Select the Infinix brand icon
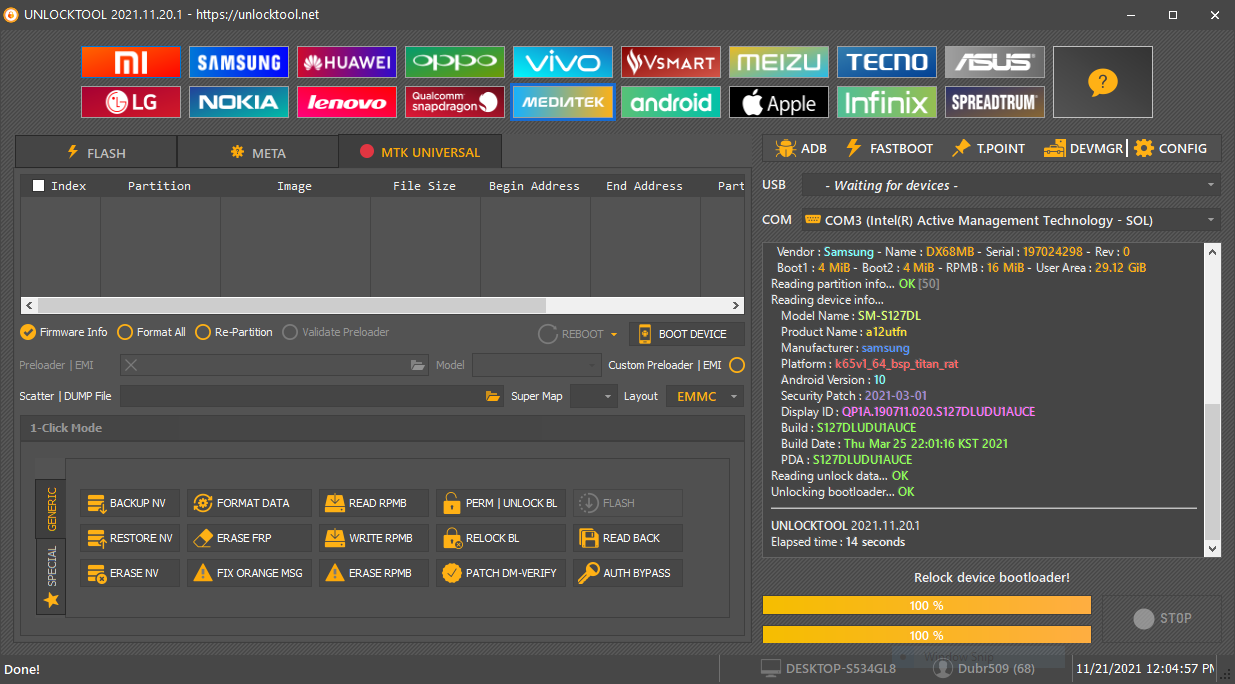The width and height of the screenshot is (1235, 684). 887,102
